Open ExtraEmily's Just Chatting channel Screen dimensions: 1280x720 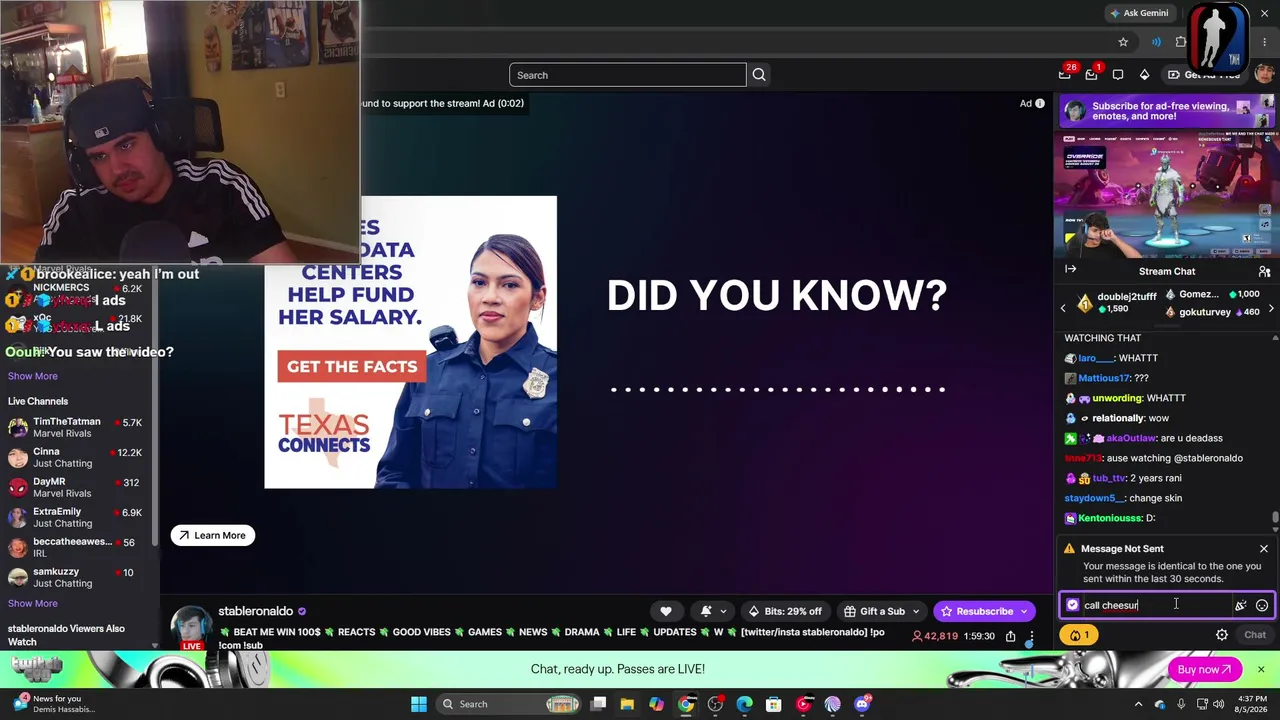pos(78,518)
